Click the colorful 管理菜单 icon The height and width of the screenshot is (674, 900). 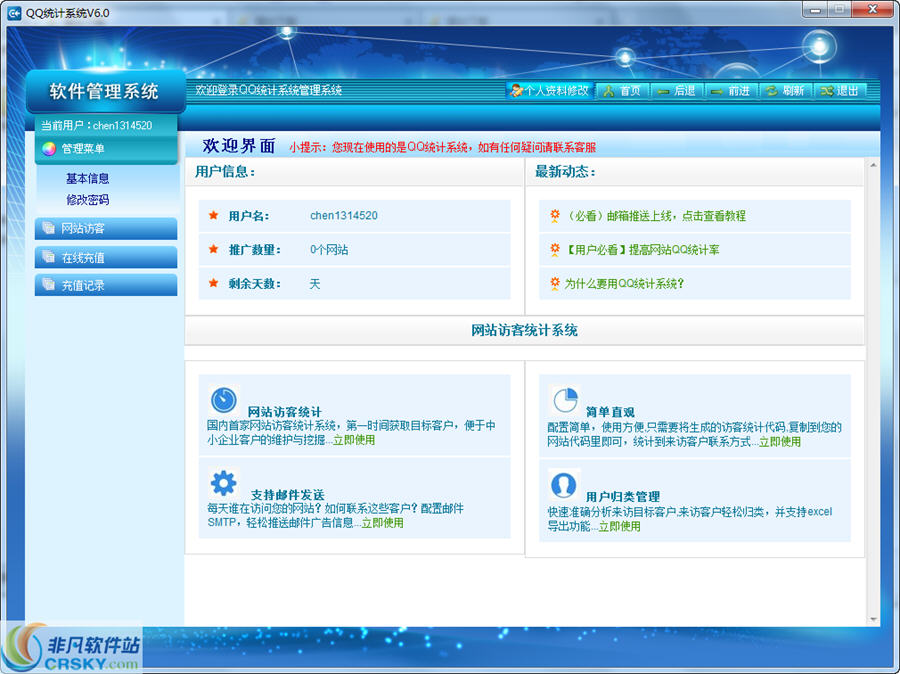pos(49,149)
